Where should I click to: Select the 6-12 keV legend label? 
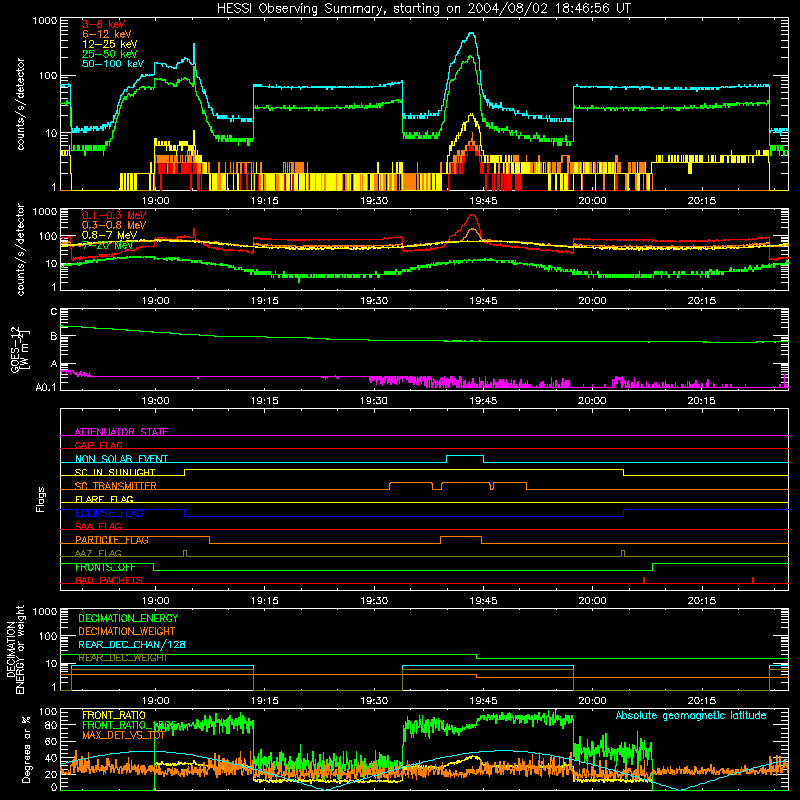[106, 34]
